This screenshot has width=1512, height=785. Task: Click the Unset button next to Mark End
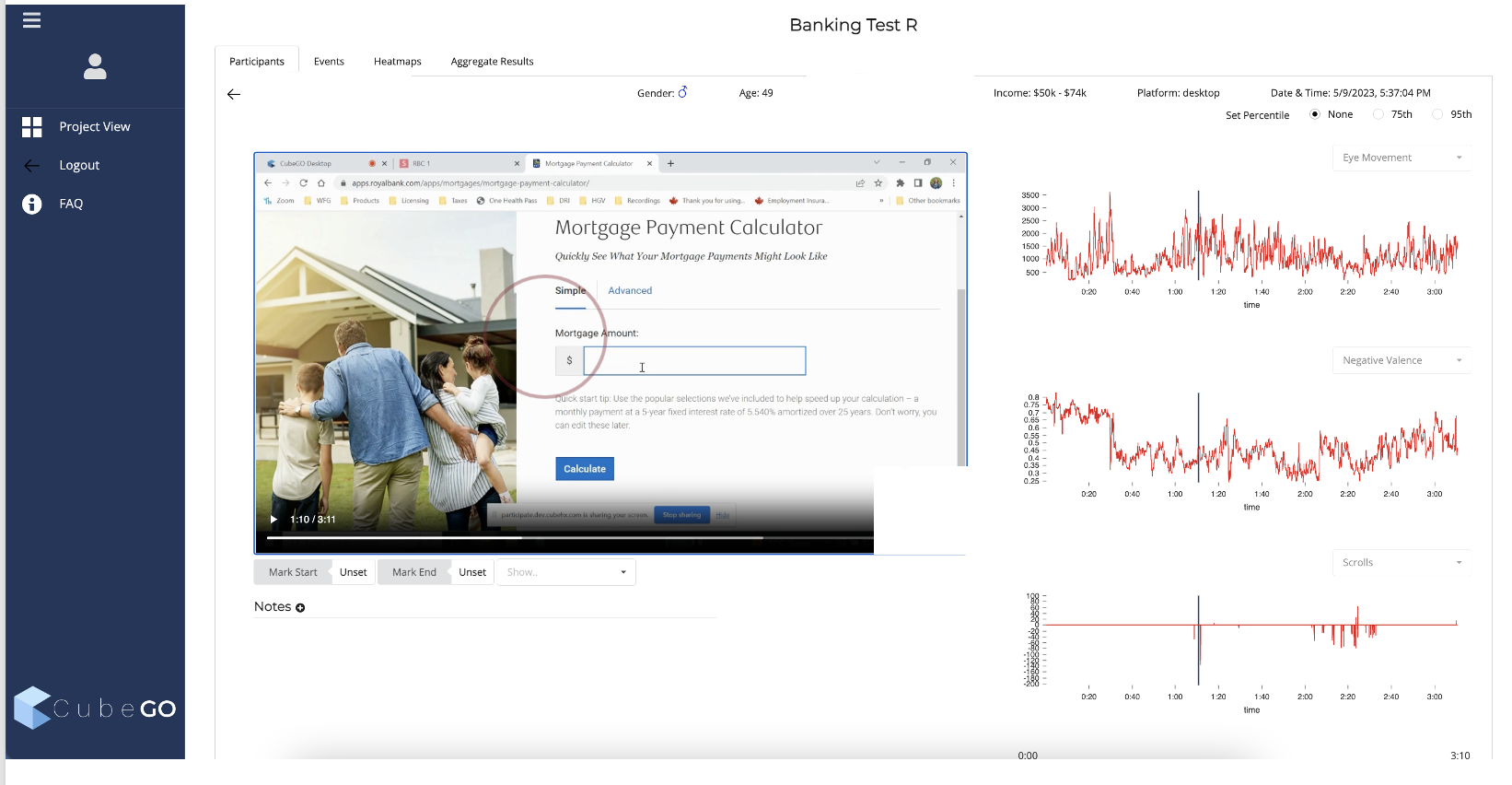point(472,572)
